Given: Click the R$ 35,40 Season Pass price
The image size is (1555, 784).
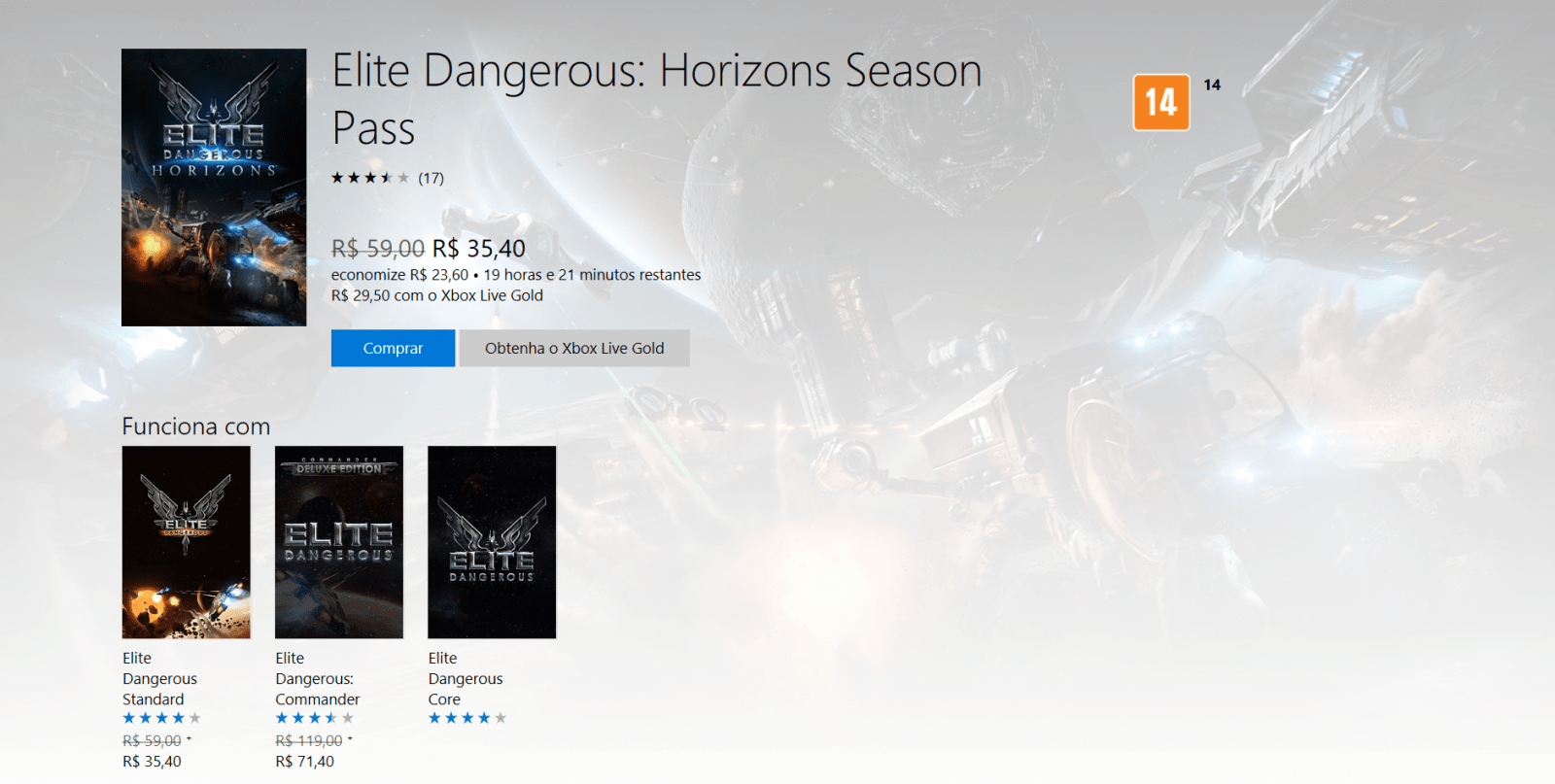Looking at the screenshot, I should (x=479, y=249).
